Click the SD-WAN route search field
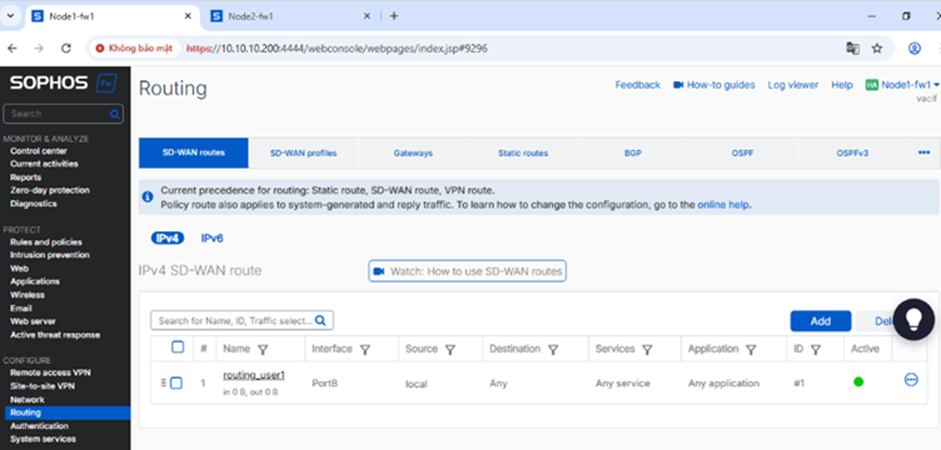 point(235,321)
